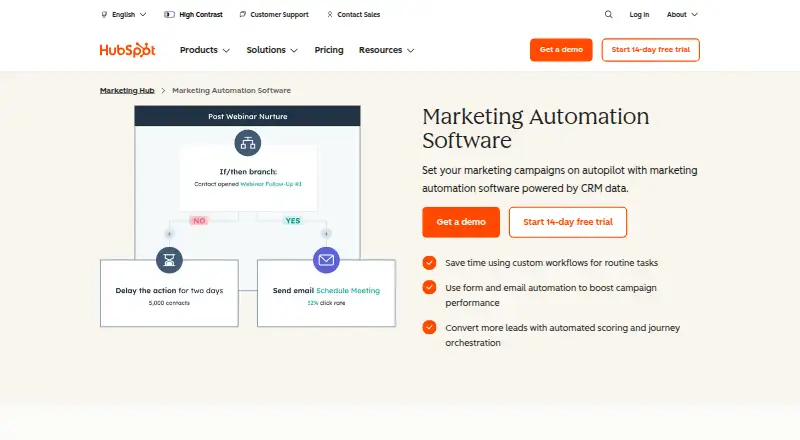Click the Webinar Follow-Up #1 link text
800x440 pixels.
[x=271, y=184]
